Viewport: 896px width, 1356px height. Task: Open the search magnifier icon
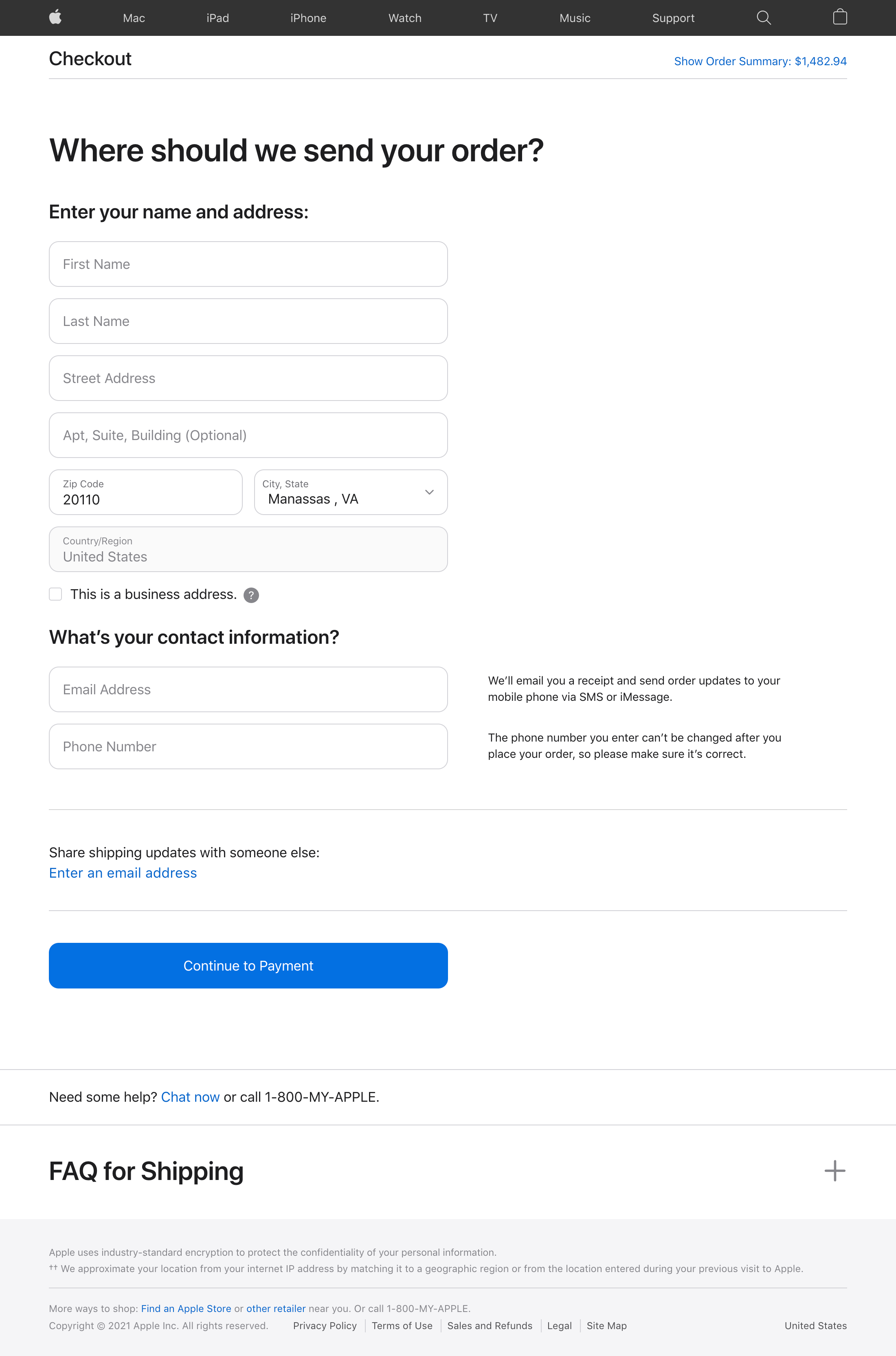[x=763, y=18]
